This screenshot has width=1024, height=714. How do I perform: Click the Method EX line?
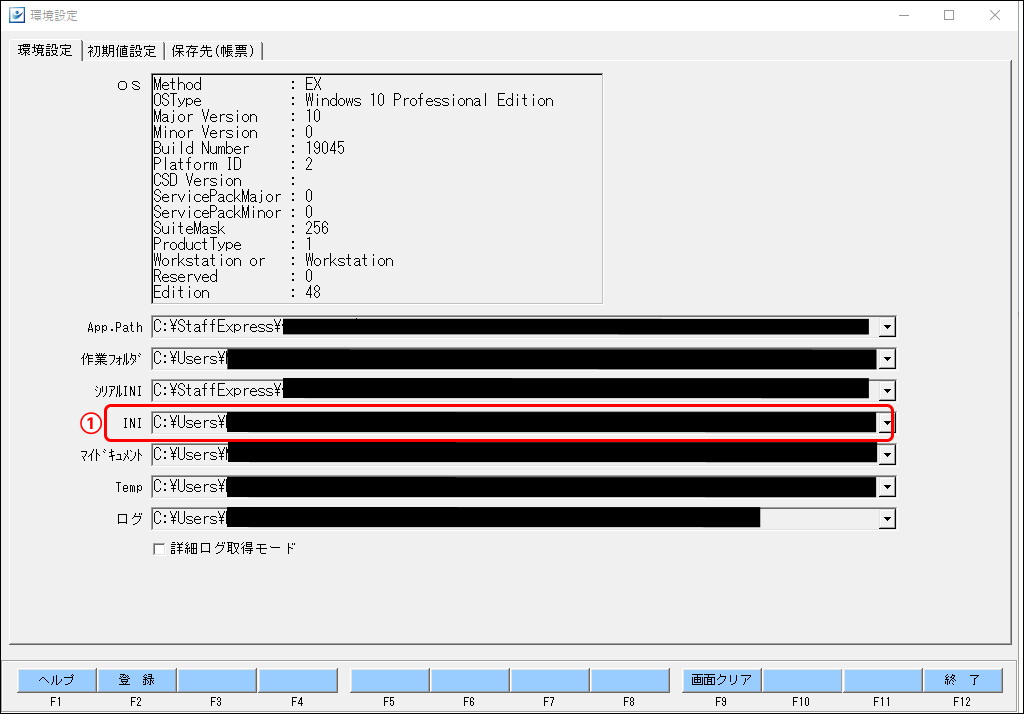click(x=238, y=84)
